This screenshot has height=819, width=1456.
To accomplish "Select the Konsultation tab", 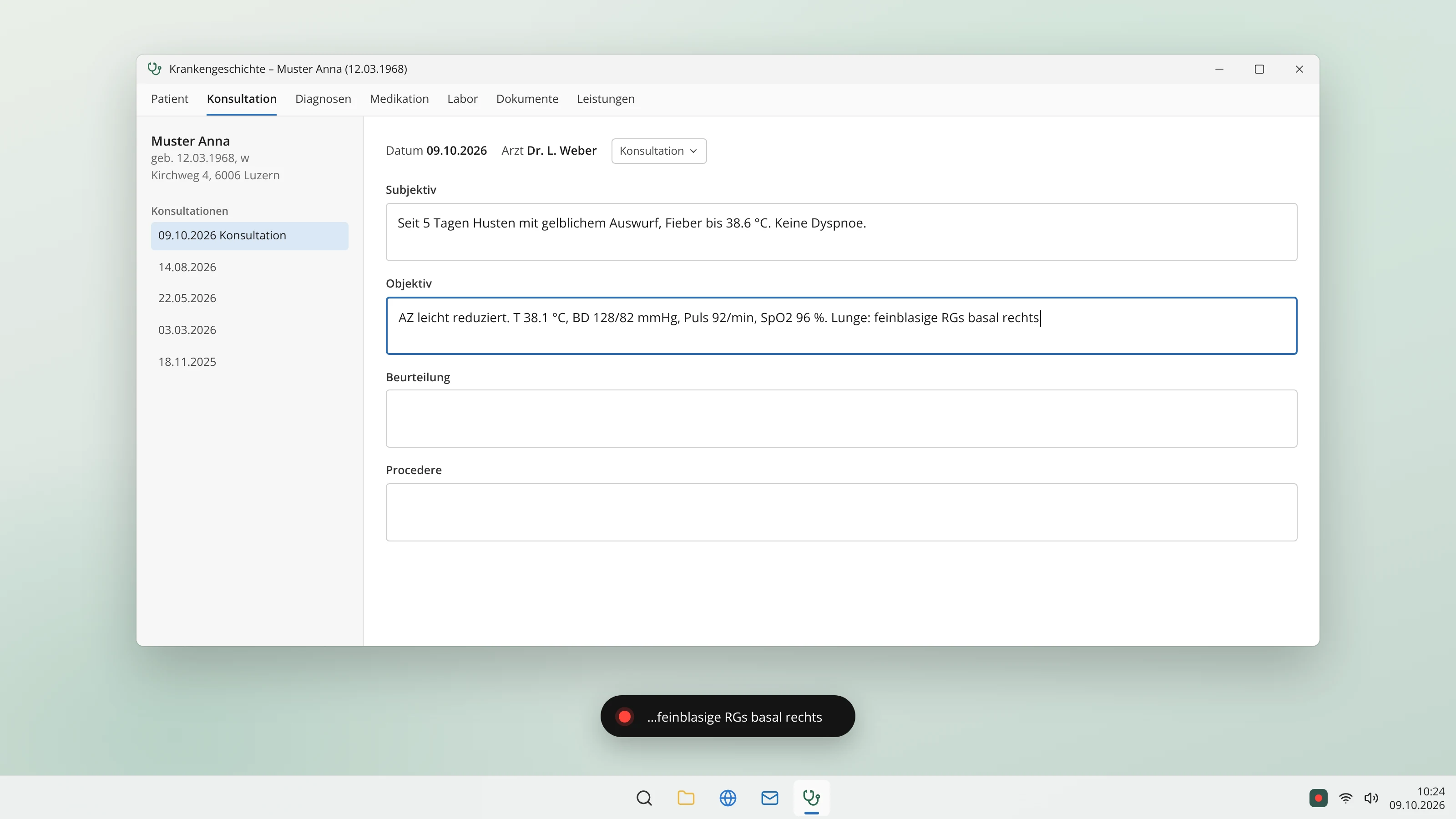I will tap(241, 99).
